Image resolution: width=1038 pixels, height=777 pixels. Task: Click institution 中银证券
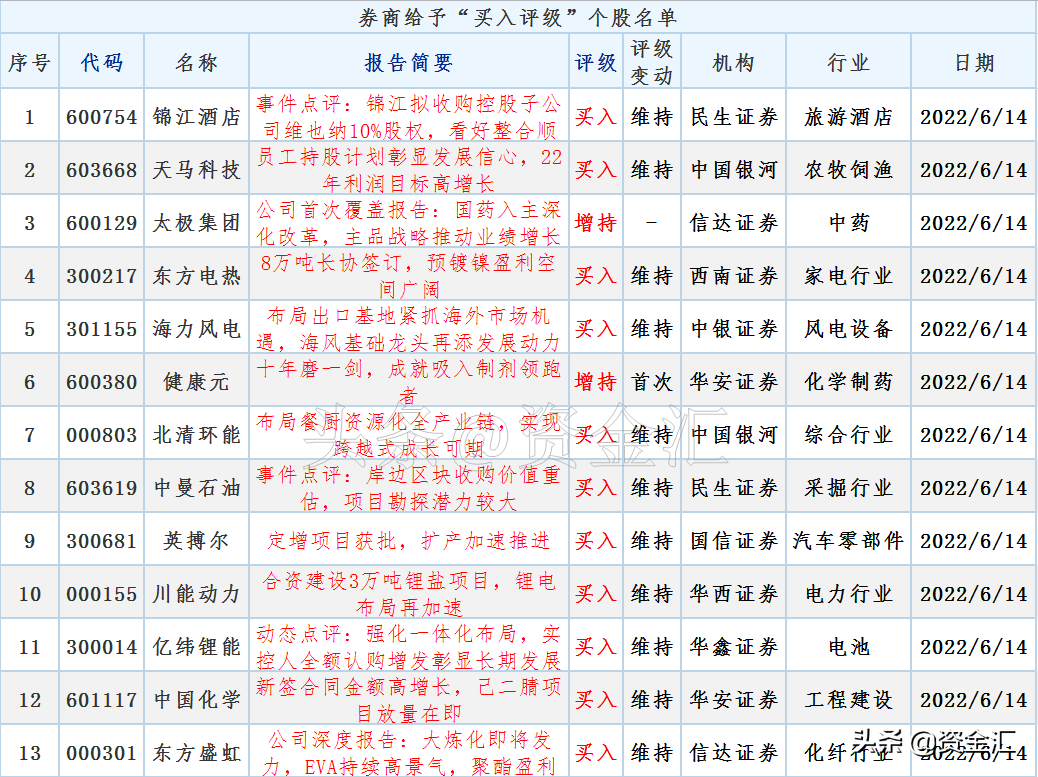click(733, 329)
